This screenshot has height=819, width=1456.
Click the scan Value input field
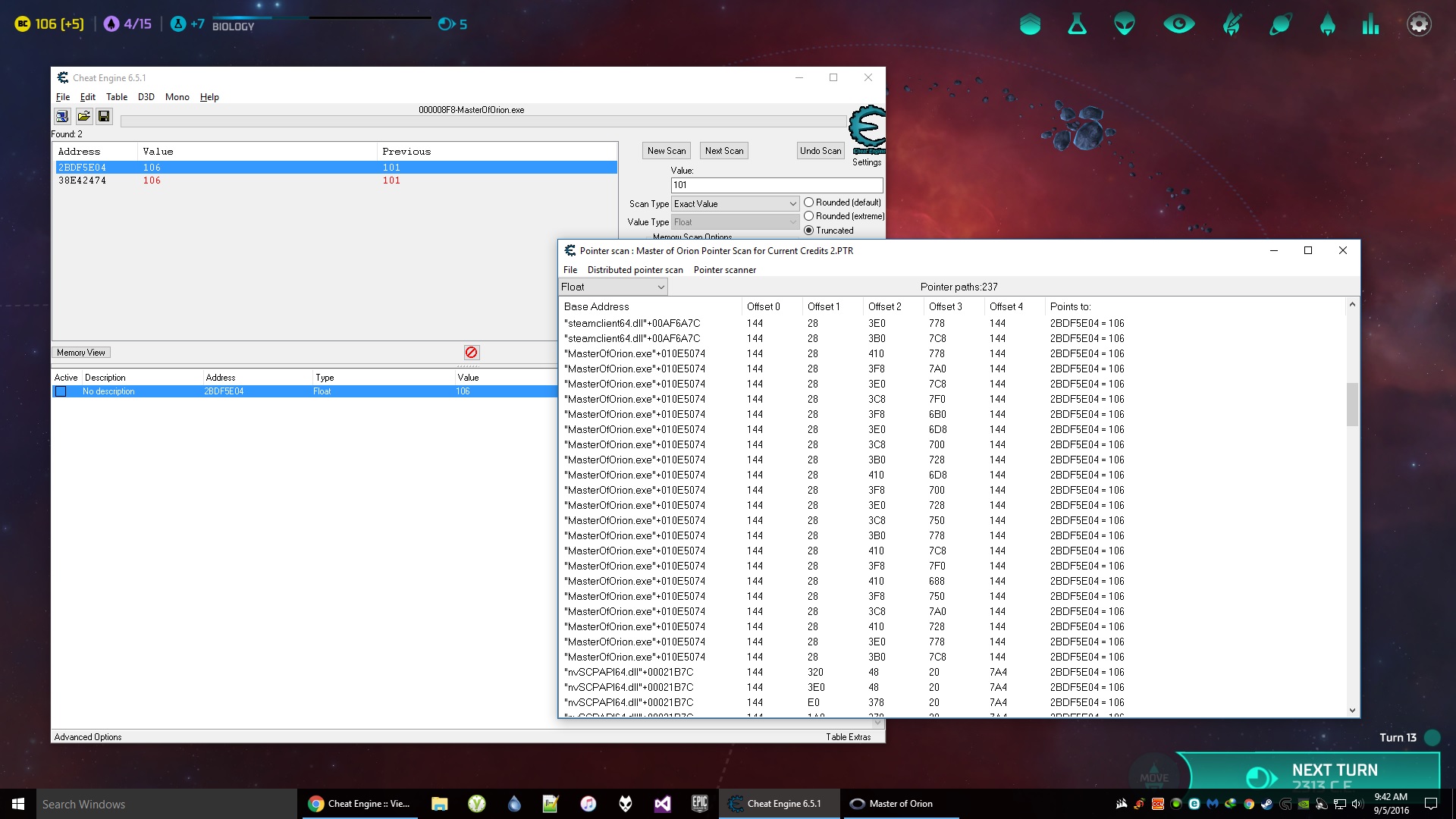click(x=777, y=185)
